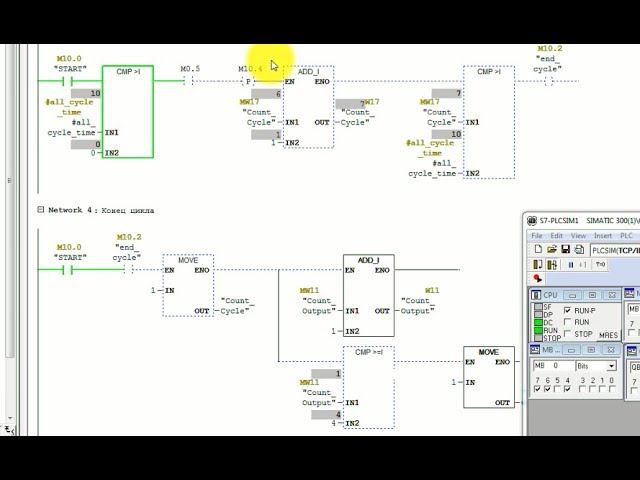Toggle bit 1 checkbox in MB 0
This screenshot has width=640, height=480.
602,389
